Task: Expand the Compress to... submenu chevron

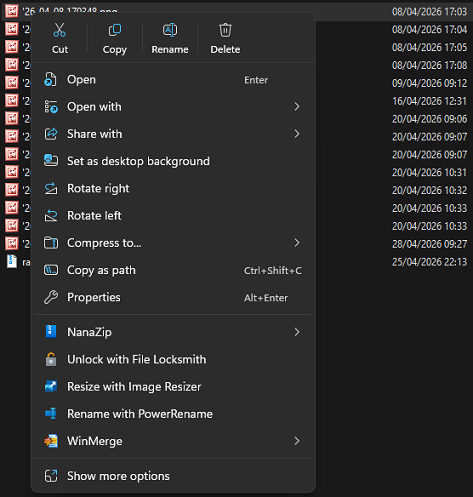Action: [297, 243]
